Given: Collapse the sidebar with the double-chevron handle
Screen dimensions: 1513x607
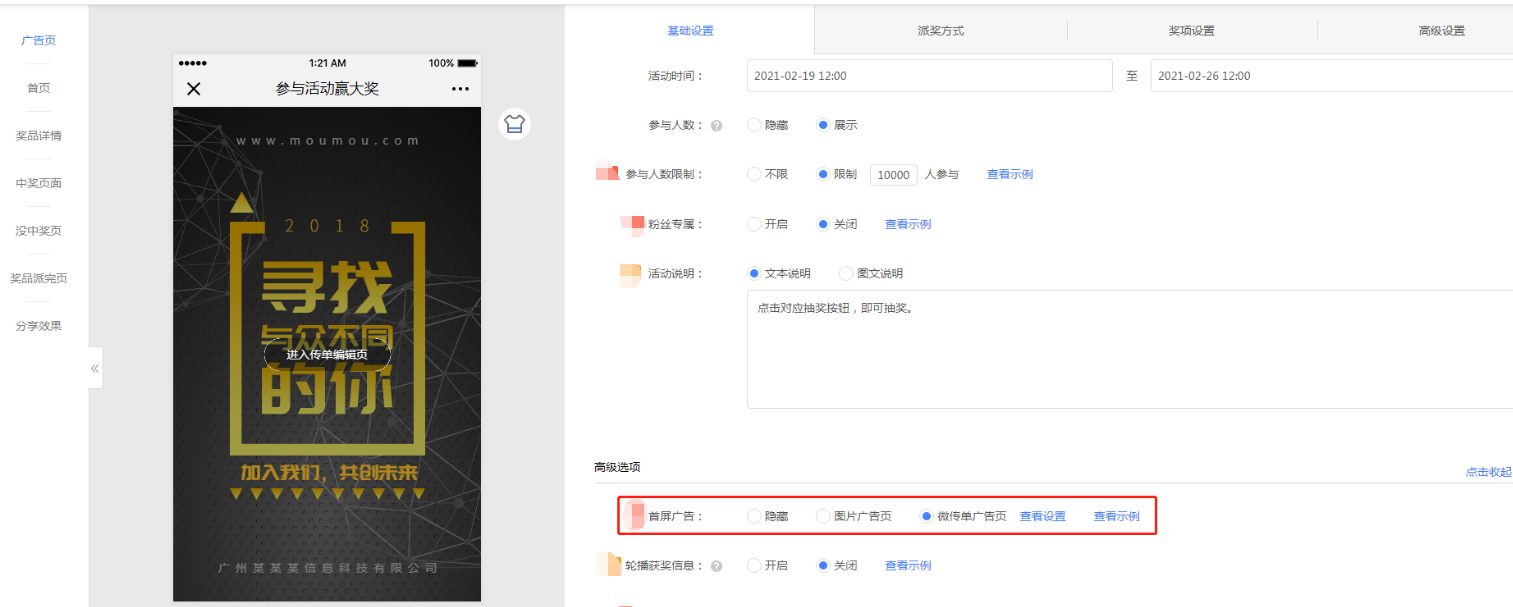Looking at the screenshot, I should coord(95,368).
